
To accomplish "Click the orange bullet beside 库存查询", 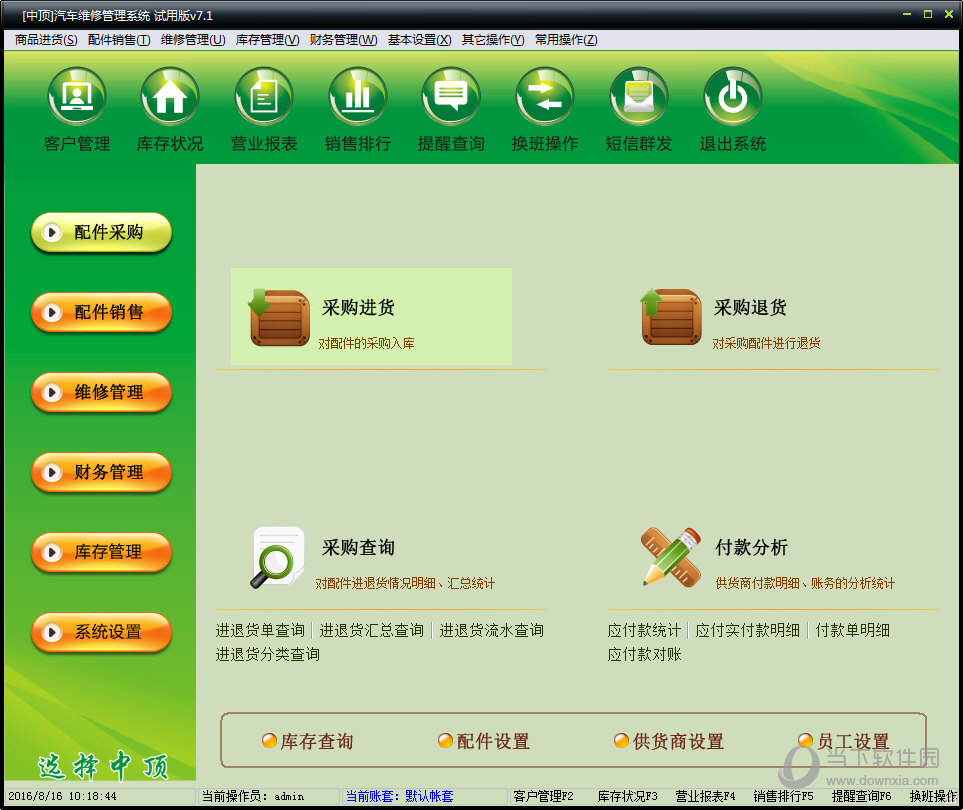I will (x=269, y=741).
